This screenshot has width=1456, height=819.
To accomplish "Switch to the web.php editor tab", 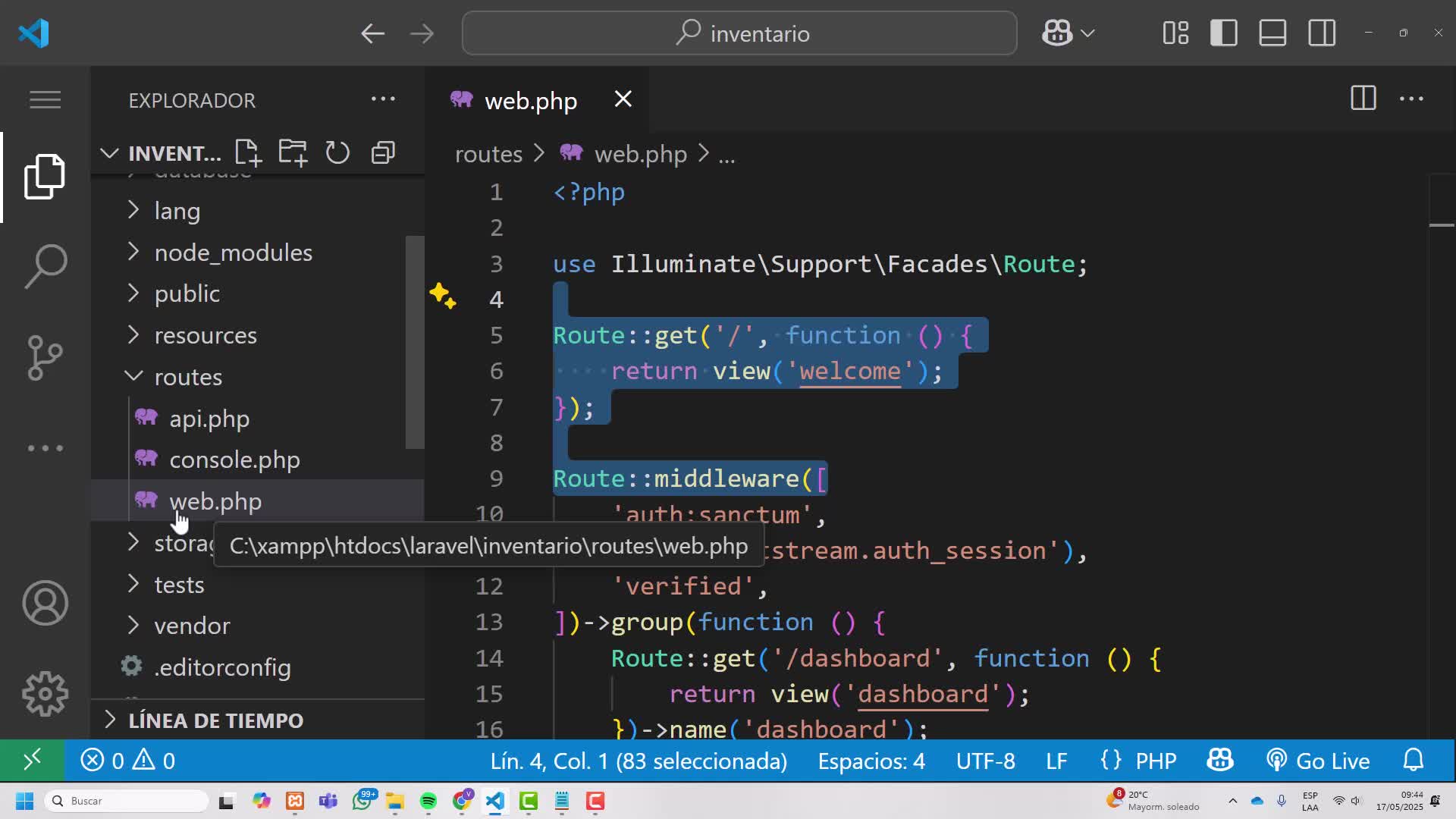I will point(531,100).
